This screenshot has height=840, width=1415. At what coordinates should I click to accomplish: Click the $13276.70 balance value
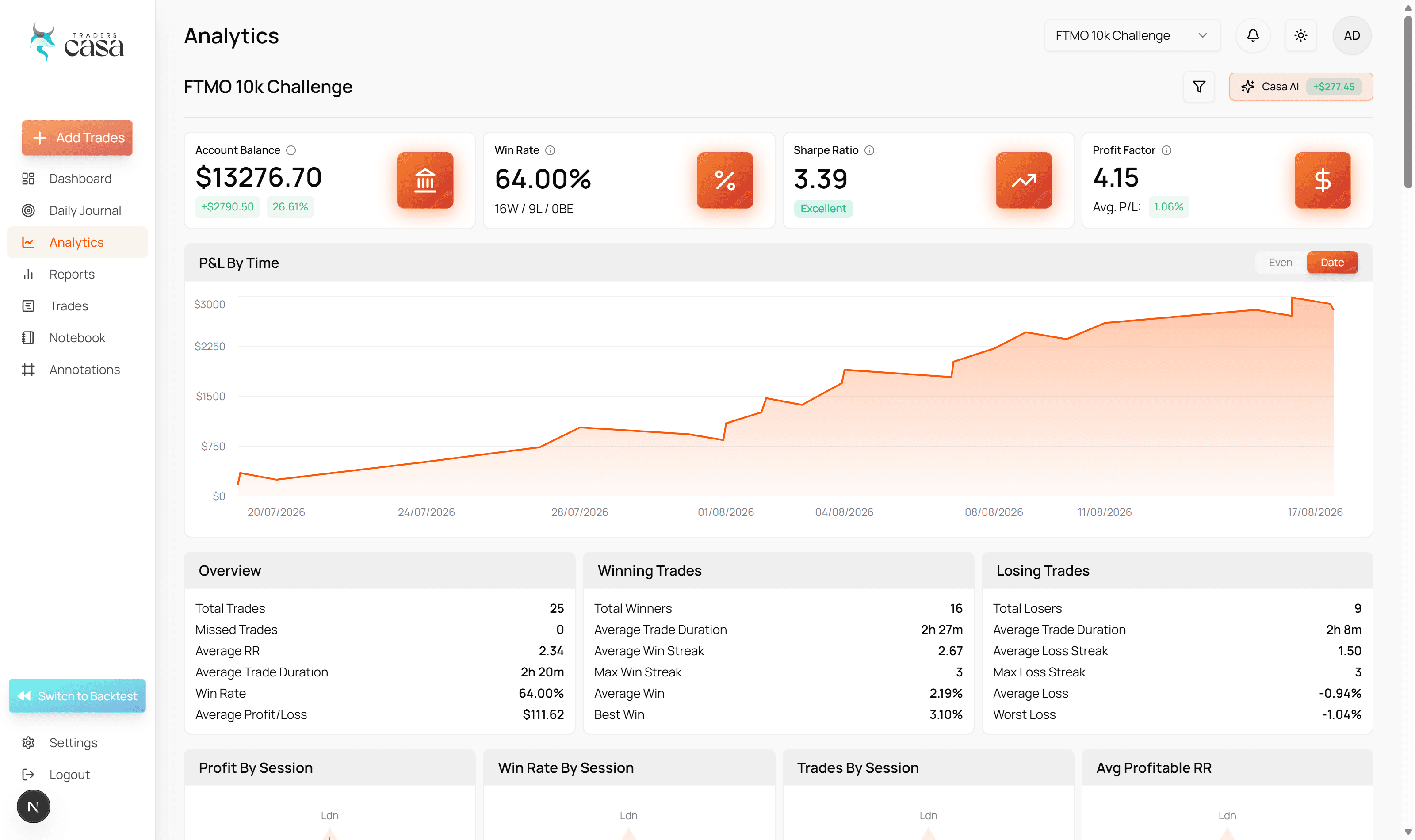[259, 177]
